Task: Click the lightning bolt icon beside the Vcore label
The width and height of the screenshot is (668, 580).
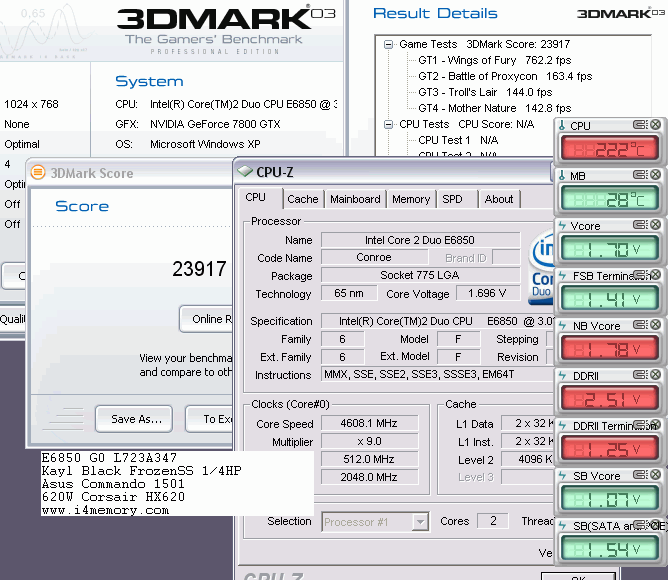Action: tap(562, 225)
